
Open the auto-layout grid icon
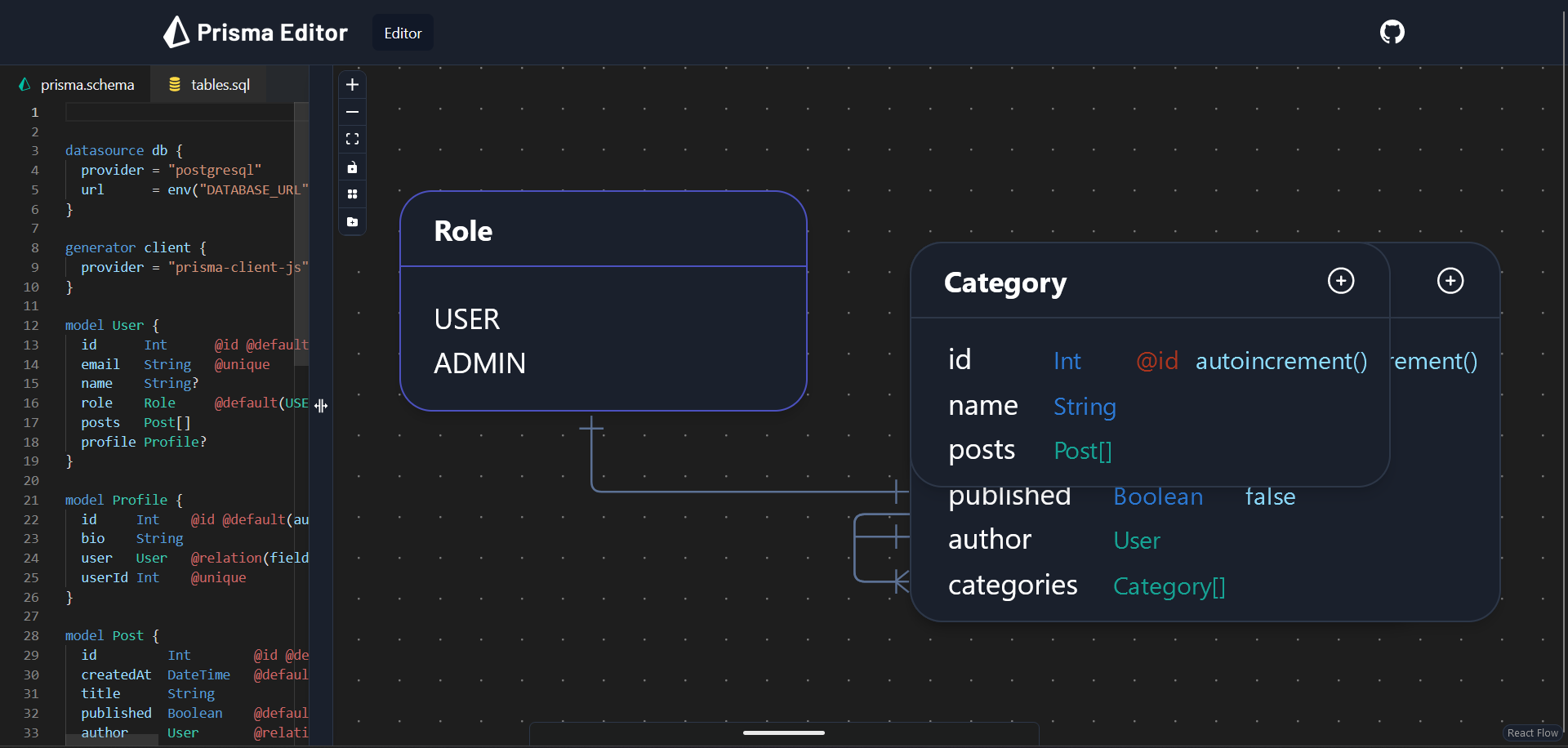(x=352, y=194)
